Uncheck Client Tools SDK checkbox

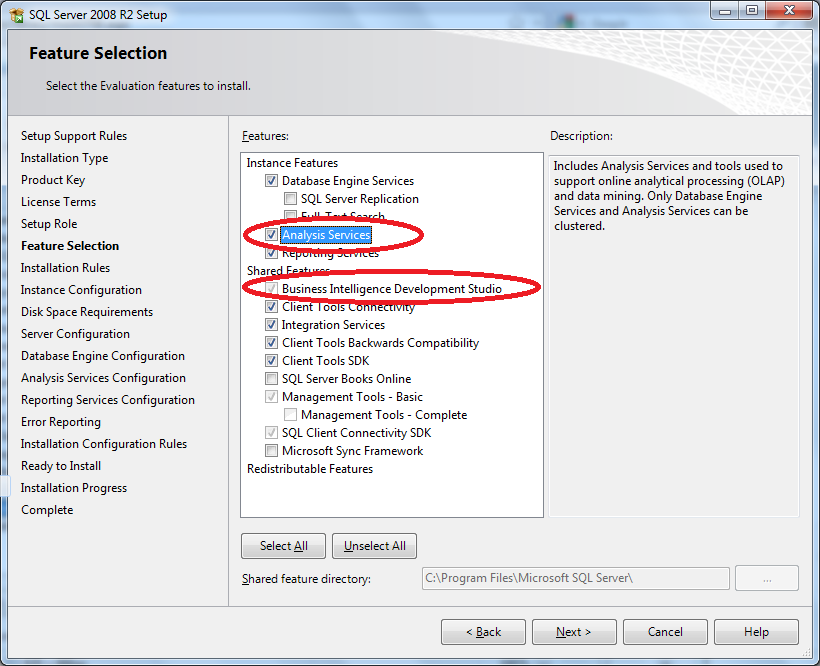click(x=271, y=361)
